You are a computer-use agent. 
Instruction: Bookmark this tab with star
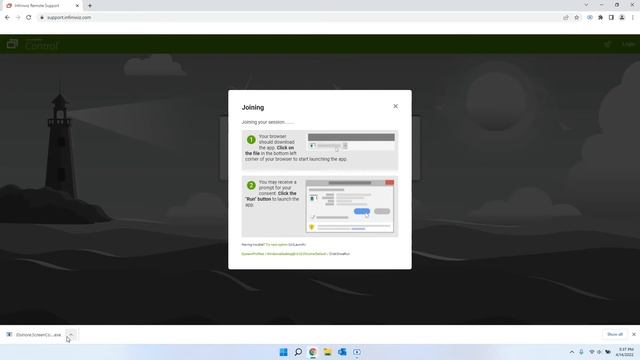click(577, 18)
